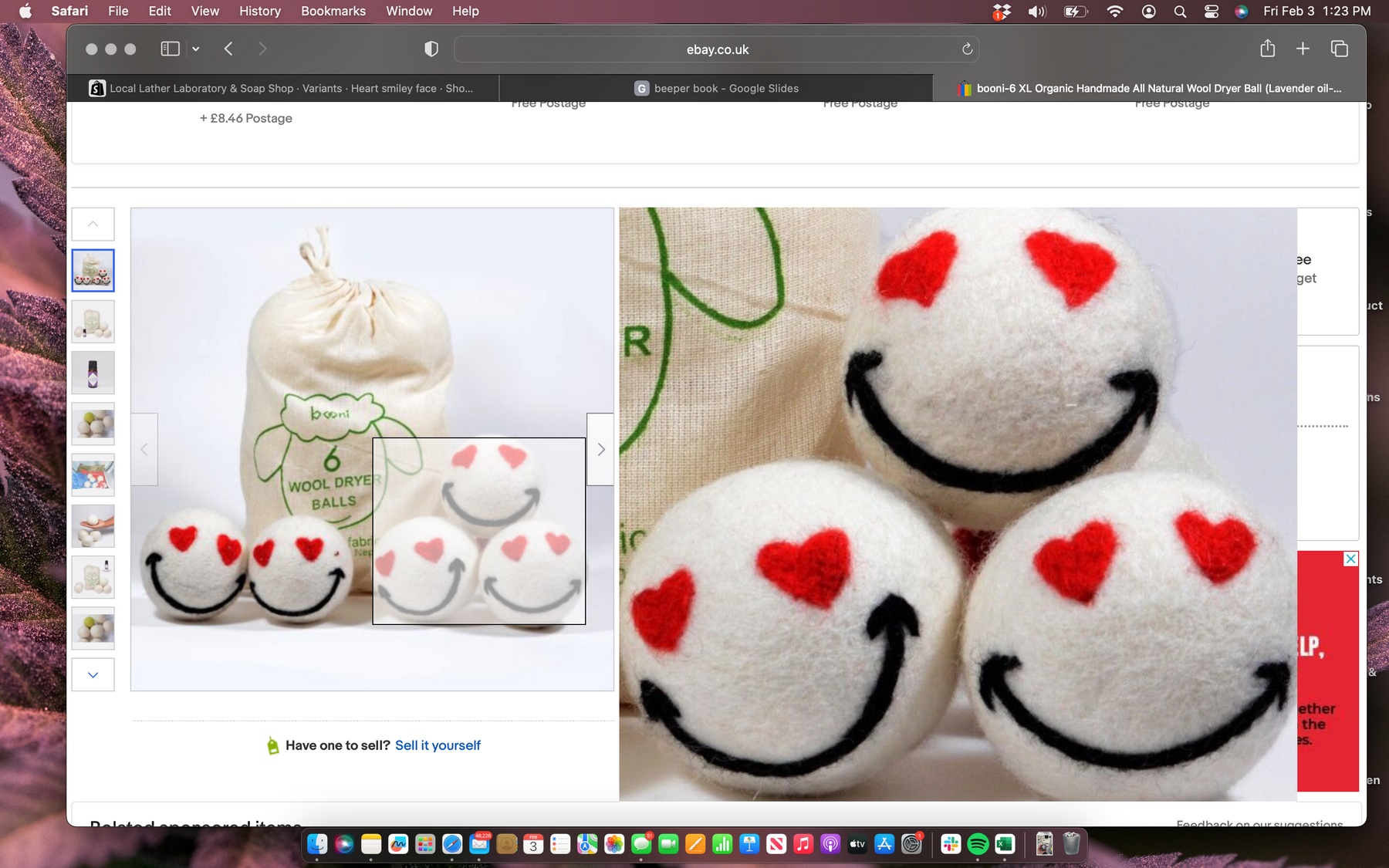This screenshot has width=1389, height=868.
Task: Open Mail in the dock
Action: pyautogui.click(x=479, y=844)
